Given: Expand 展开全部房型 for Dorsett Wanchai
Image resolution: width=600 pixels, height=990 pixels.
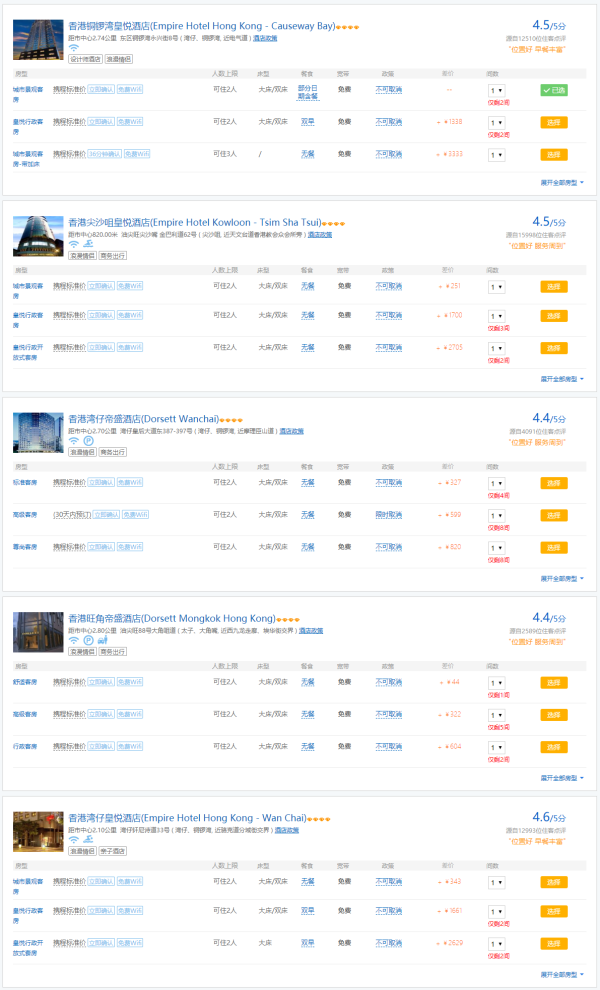Looking at the screenshot, I should tap(562, 578).
